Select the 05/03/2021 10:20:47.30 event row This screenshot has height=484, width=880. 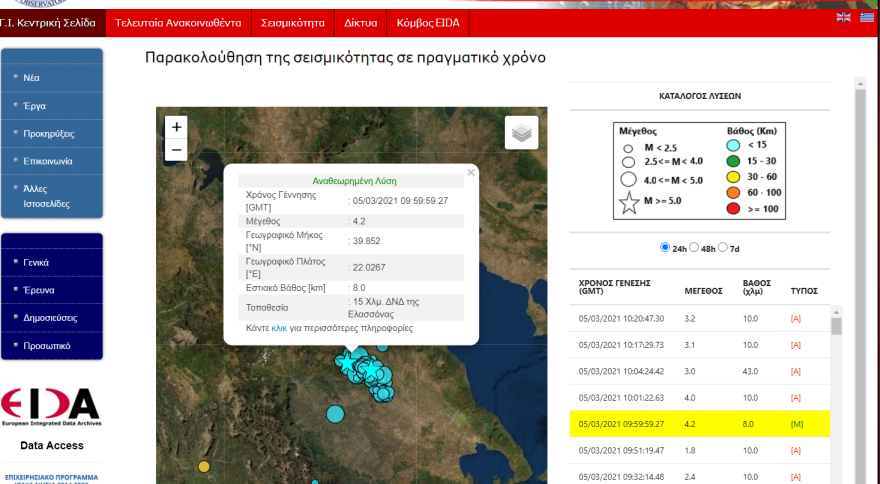699,318
